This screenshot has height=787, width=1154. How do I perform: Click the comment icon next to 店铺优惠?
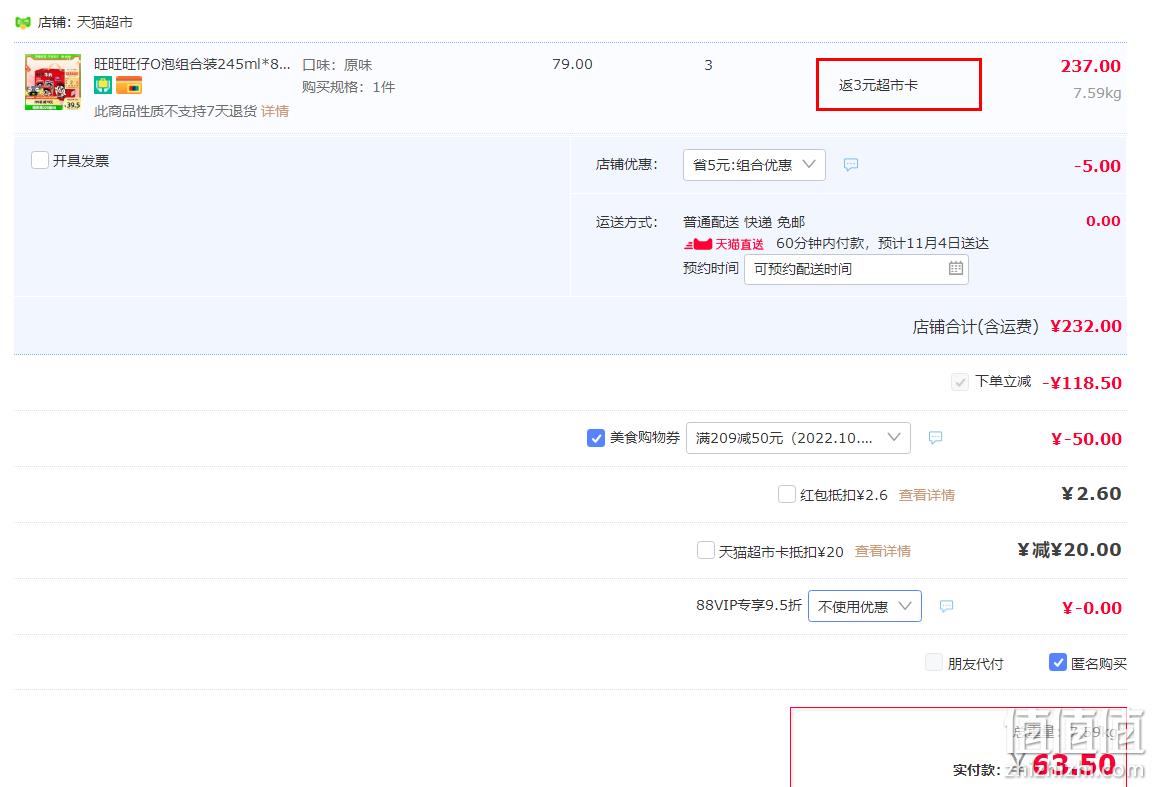point(851,165)
